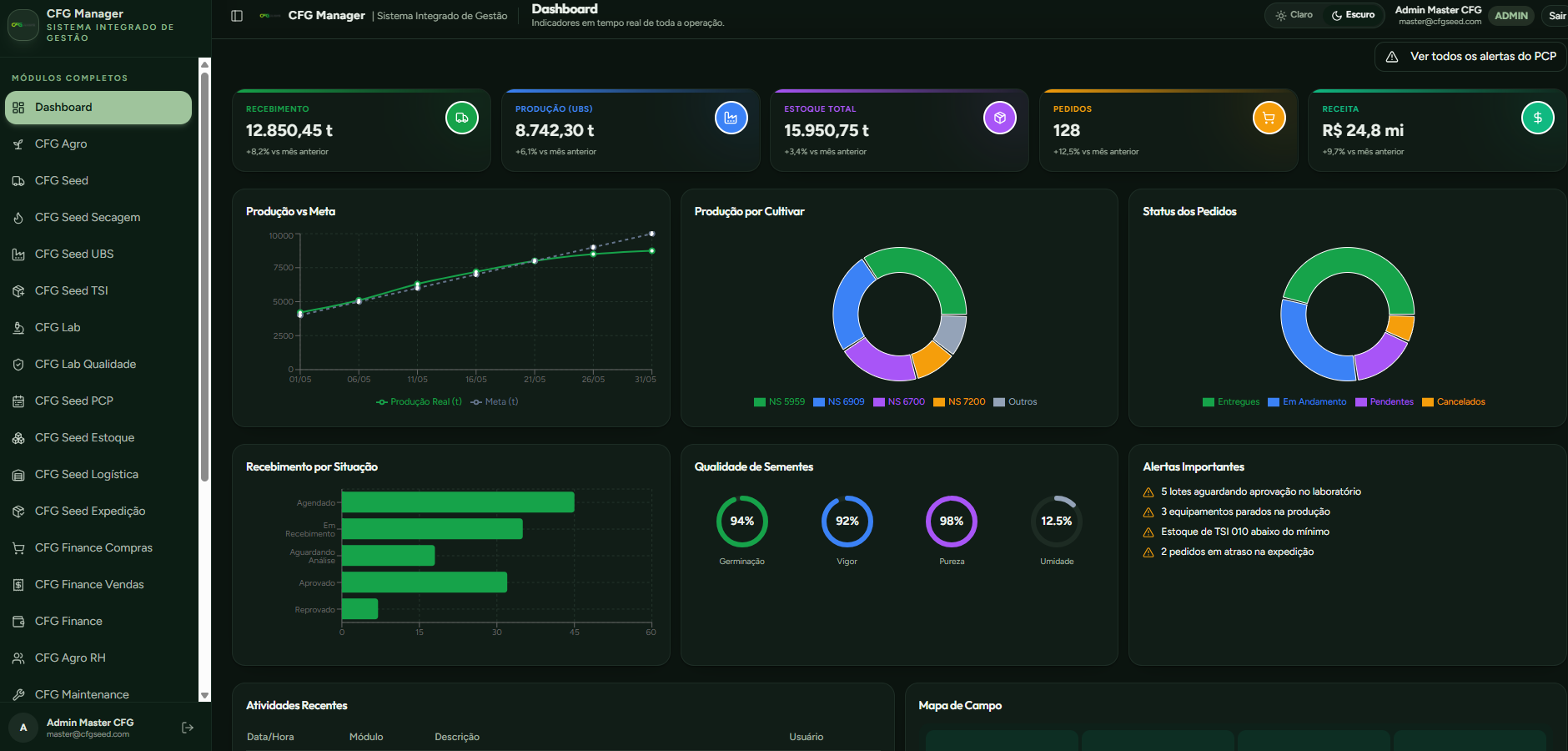Click the Pendentes purple legend swatch
The image size is (1568, 751).
[1361, 402]
